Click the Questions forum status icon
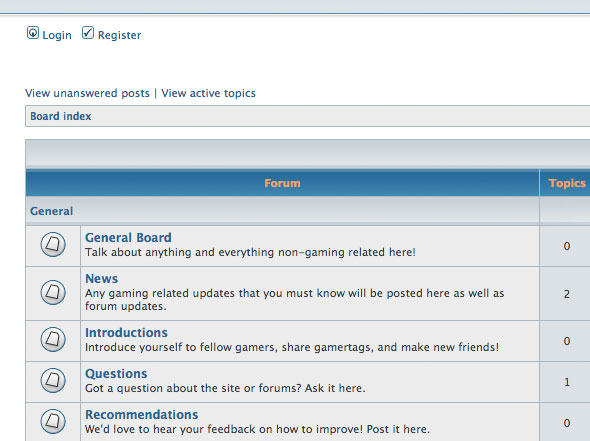590x441 pixels. click(x=53, y=380)
